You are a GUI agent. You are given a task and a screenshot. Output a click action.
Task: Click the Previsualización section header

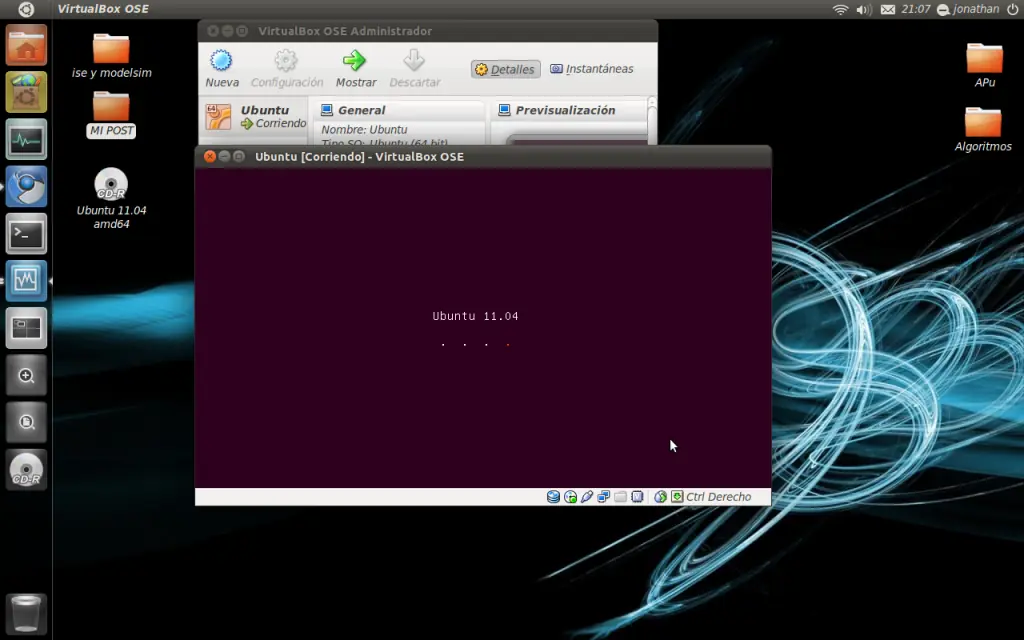point(557,110)
